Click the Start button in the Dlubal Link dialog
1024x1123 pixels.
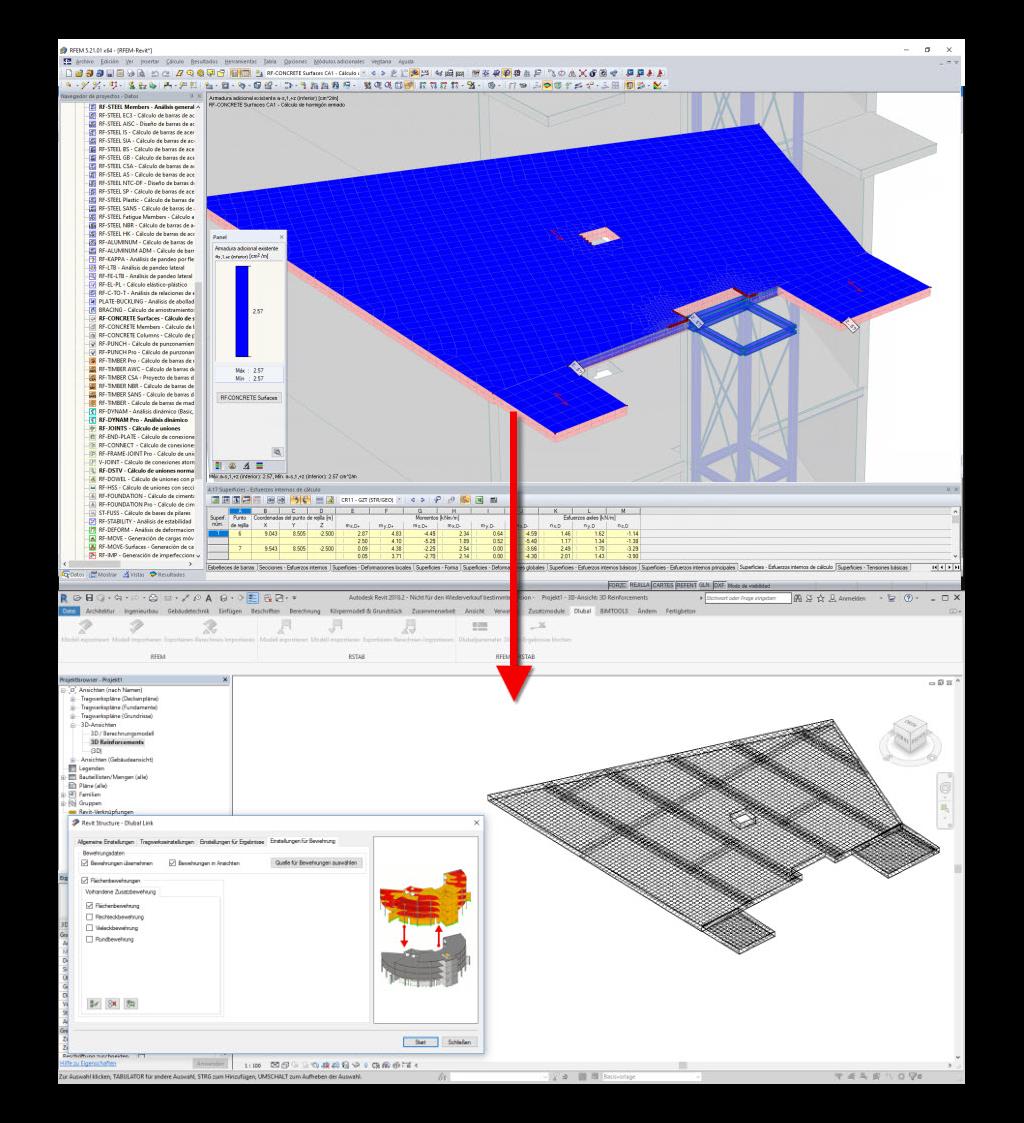[421, 1042]
